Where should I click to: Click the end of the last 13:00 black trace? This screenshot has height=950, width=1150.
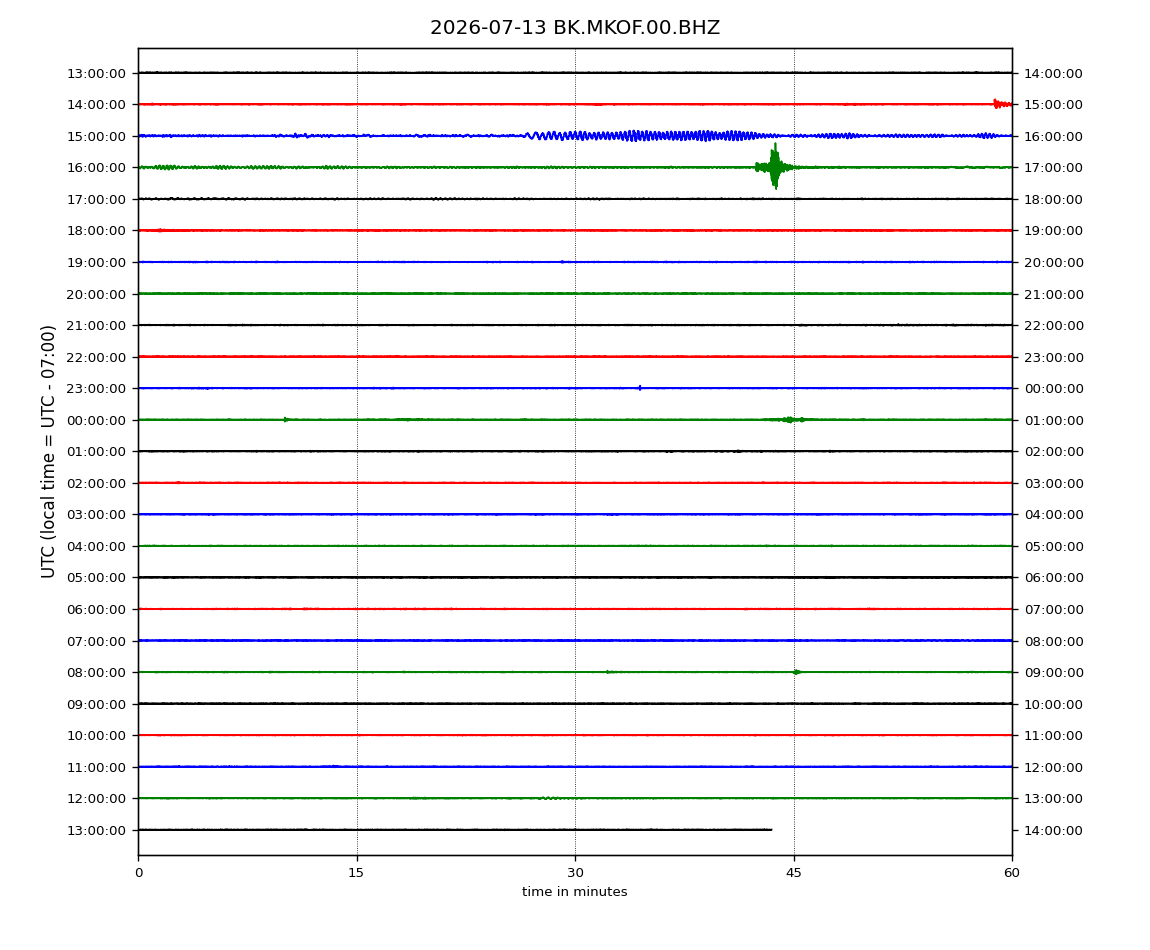[x=770, y=830]
